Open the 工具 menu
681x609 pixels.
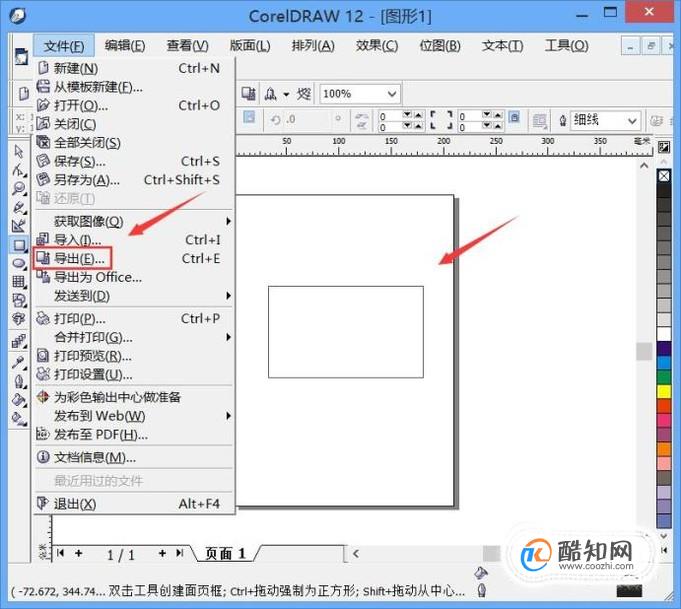point(566,46)
